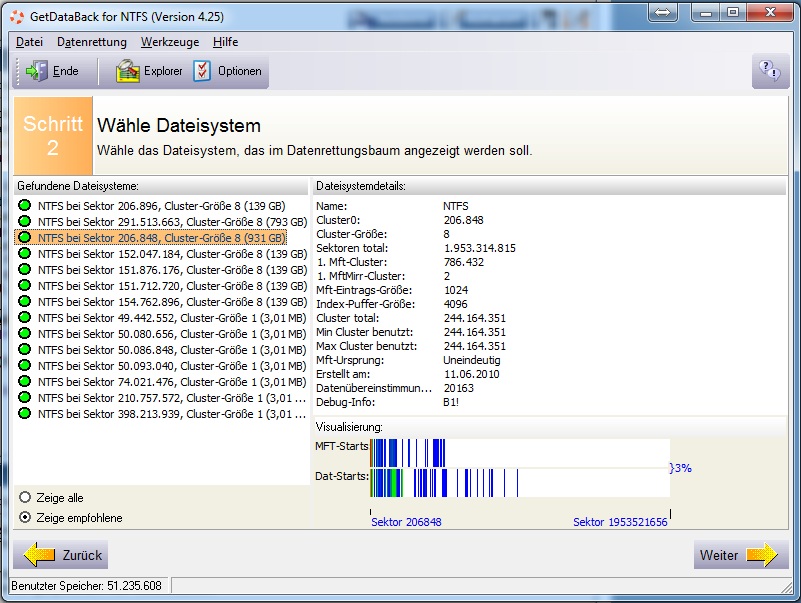Open the Explorer toolbar icon
This screenshot has width=801, height=603.
point(127,71)
